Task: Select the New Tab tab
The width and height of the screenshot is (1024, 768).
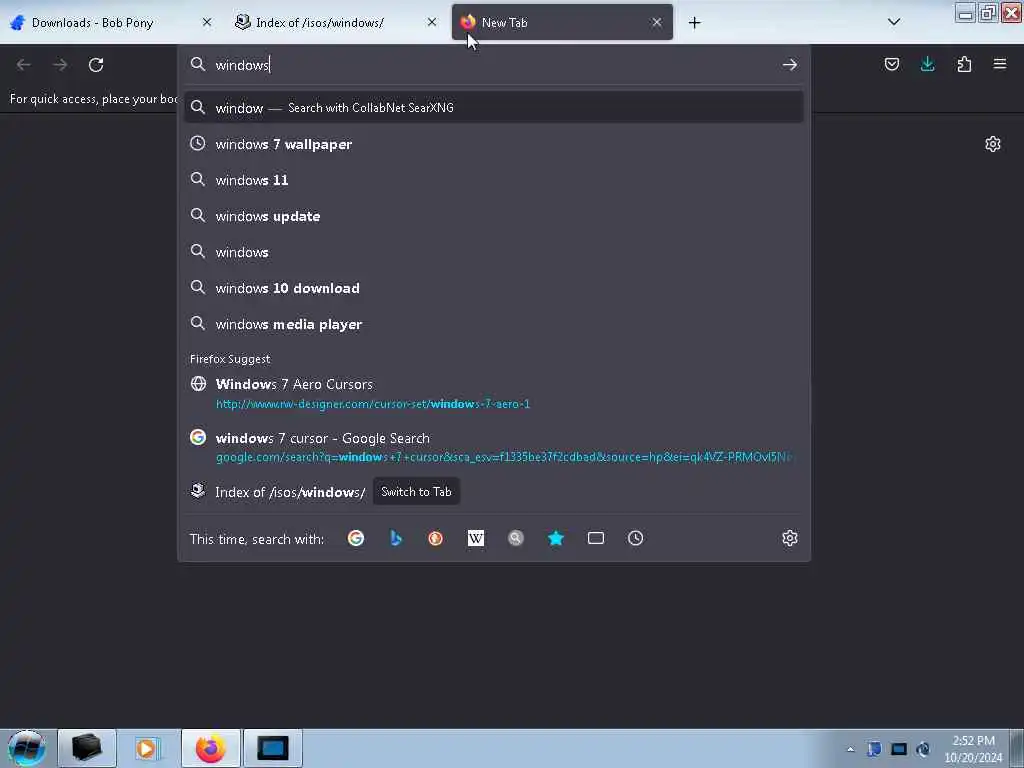Action: pos(562,22)
